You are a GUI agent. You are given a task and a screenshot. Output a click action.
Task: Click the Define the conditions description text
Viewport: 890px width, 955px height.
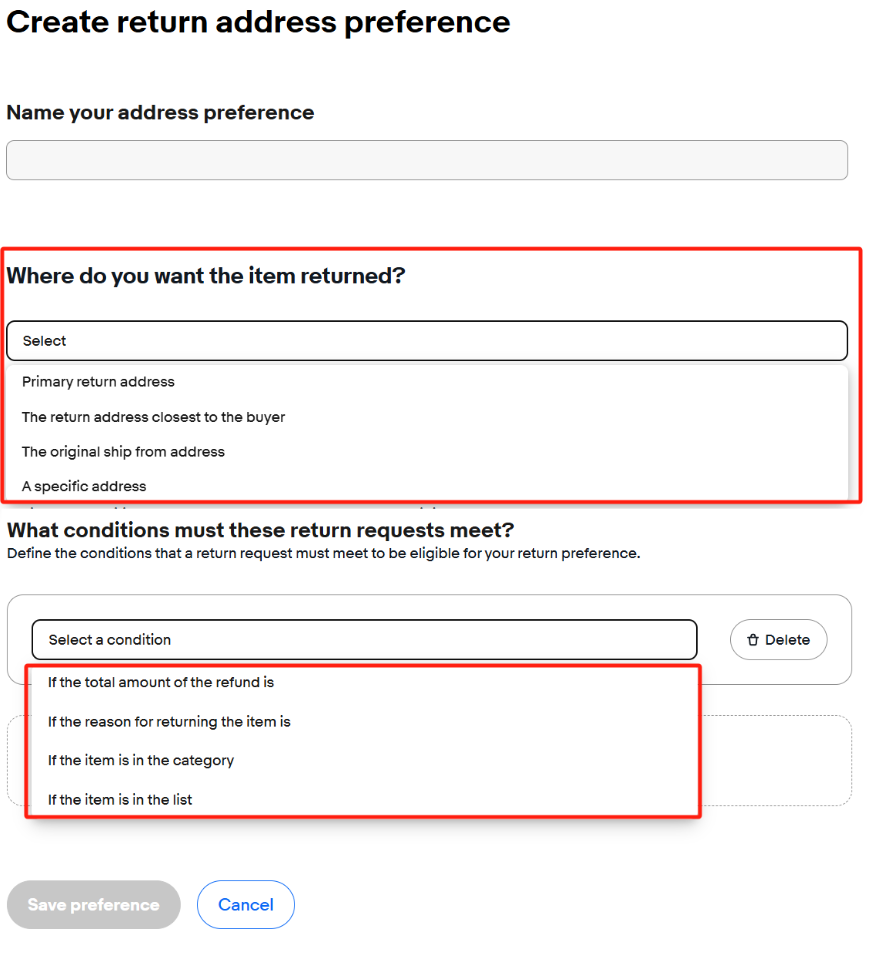[323, 553]
